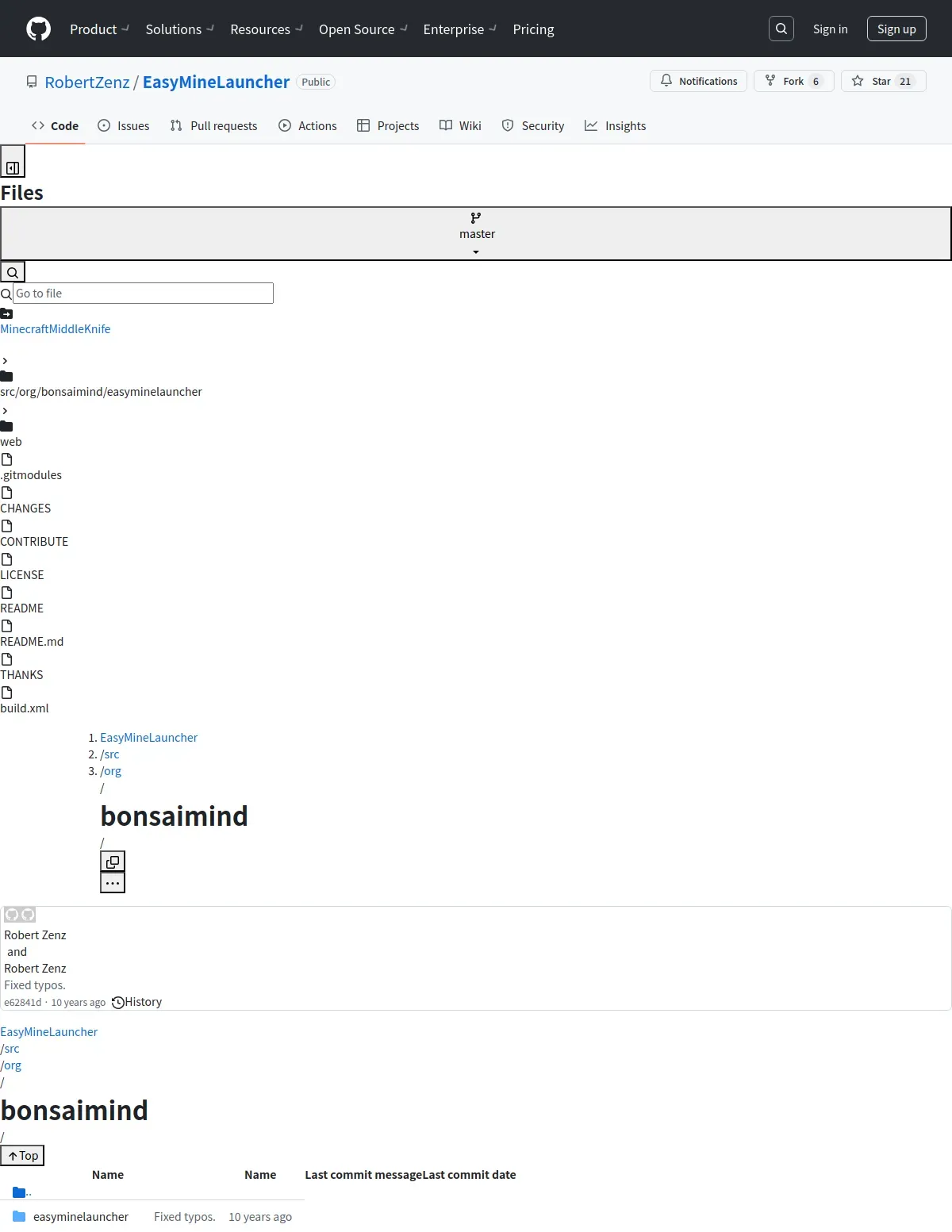
Task: Click the parent directory folder icon
Action: click(x=19, y=1192)
